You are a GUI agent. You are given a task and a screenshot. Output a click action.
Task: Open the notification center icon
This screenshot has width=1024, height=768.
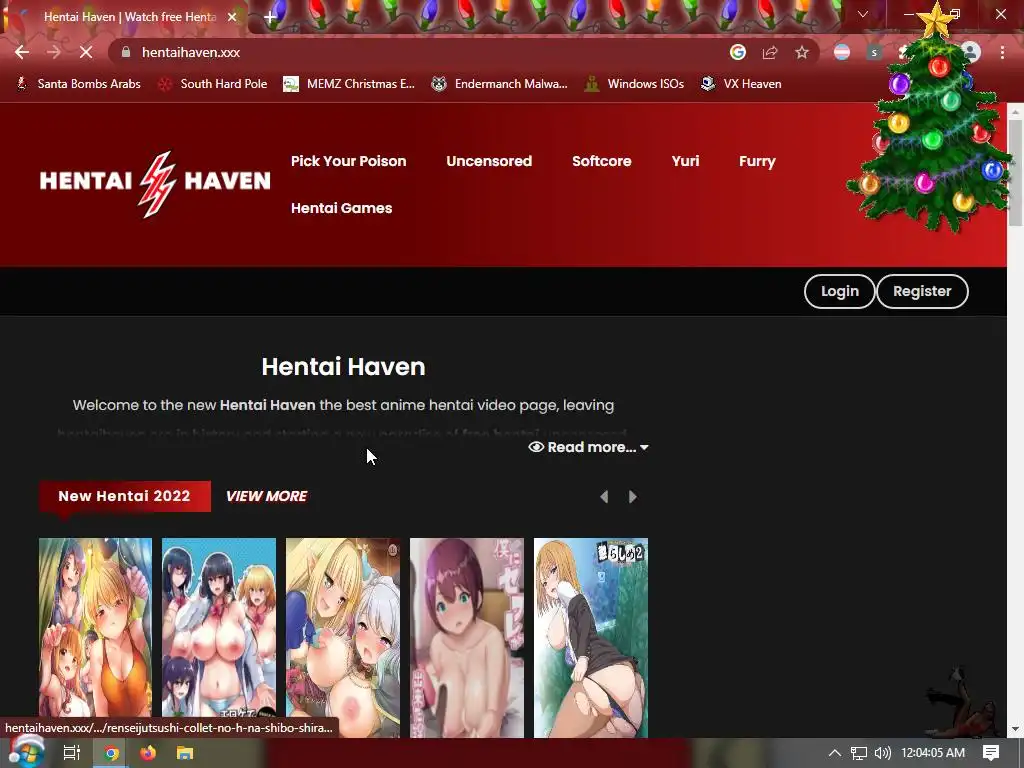(x=991, y=753)
